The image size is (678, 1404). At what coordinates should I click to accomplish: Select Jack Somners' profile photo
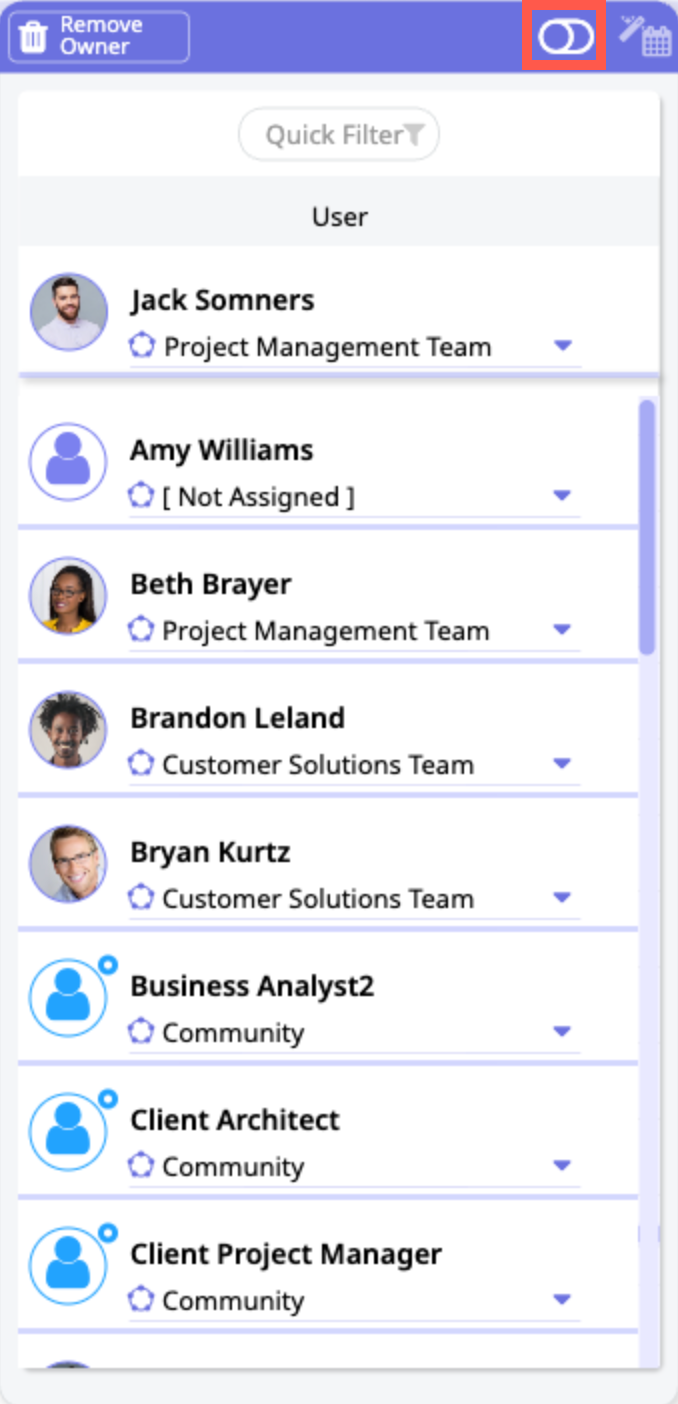[x=68, y=312]
